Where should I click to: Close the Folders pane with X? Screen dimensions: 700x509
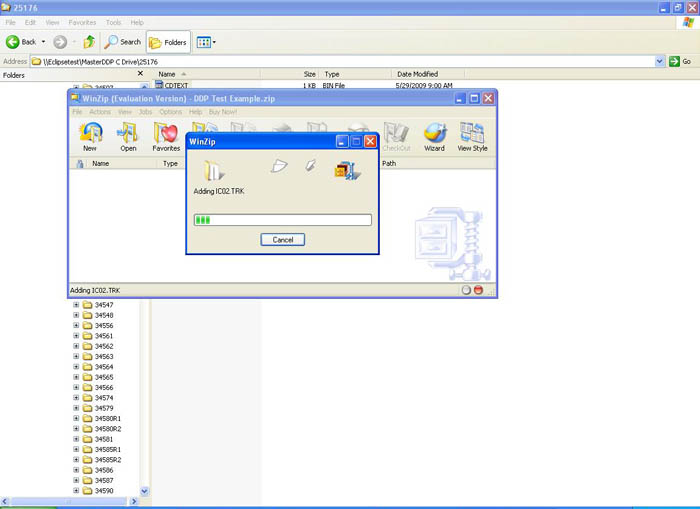coord(140,73)
